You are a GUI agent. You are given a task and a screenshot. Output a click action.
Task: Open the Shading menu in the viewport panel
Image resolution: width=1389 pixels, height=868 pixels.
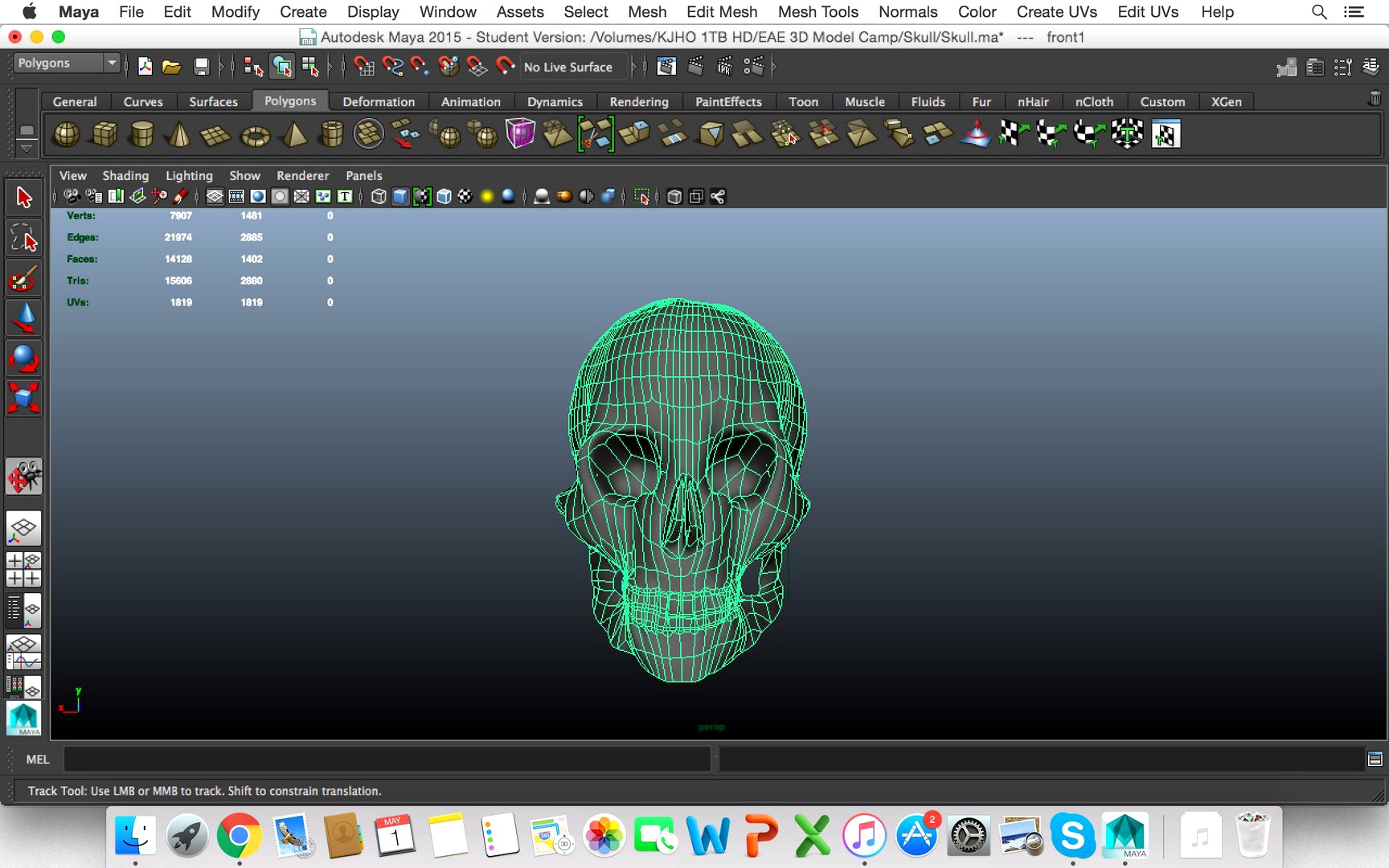(125, 175)
